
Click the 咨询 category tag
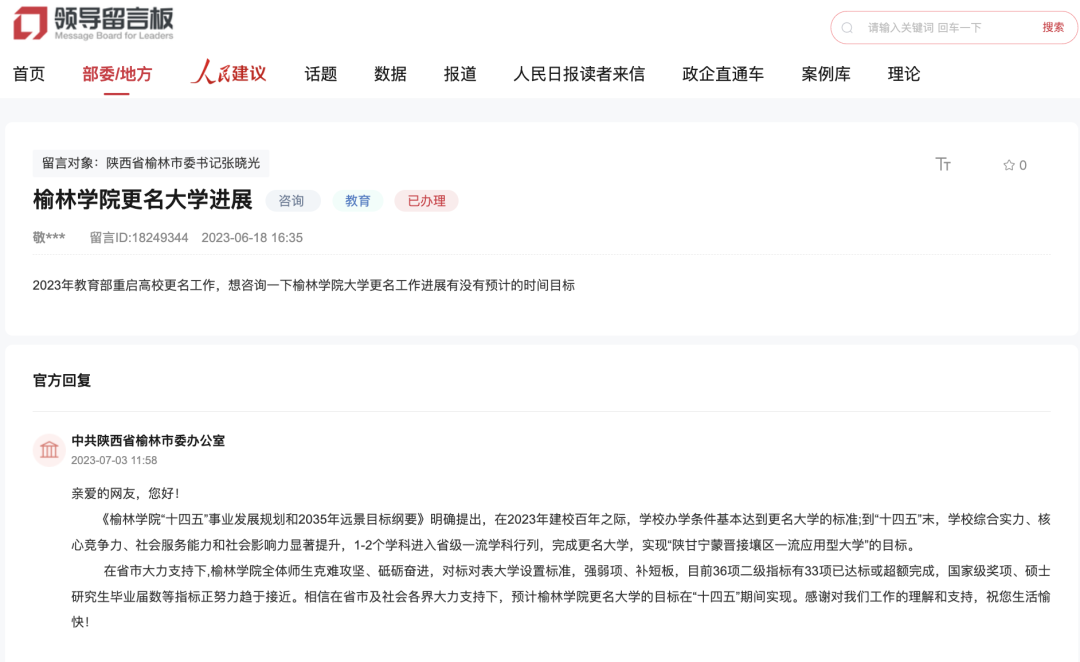tap(292, 200)
